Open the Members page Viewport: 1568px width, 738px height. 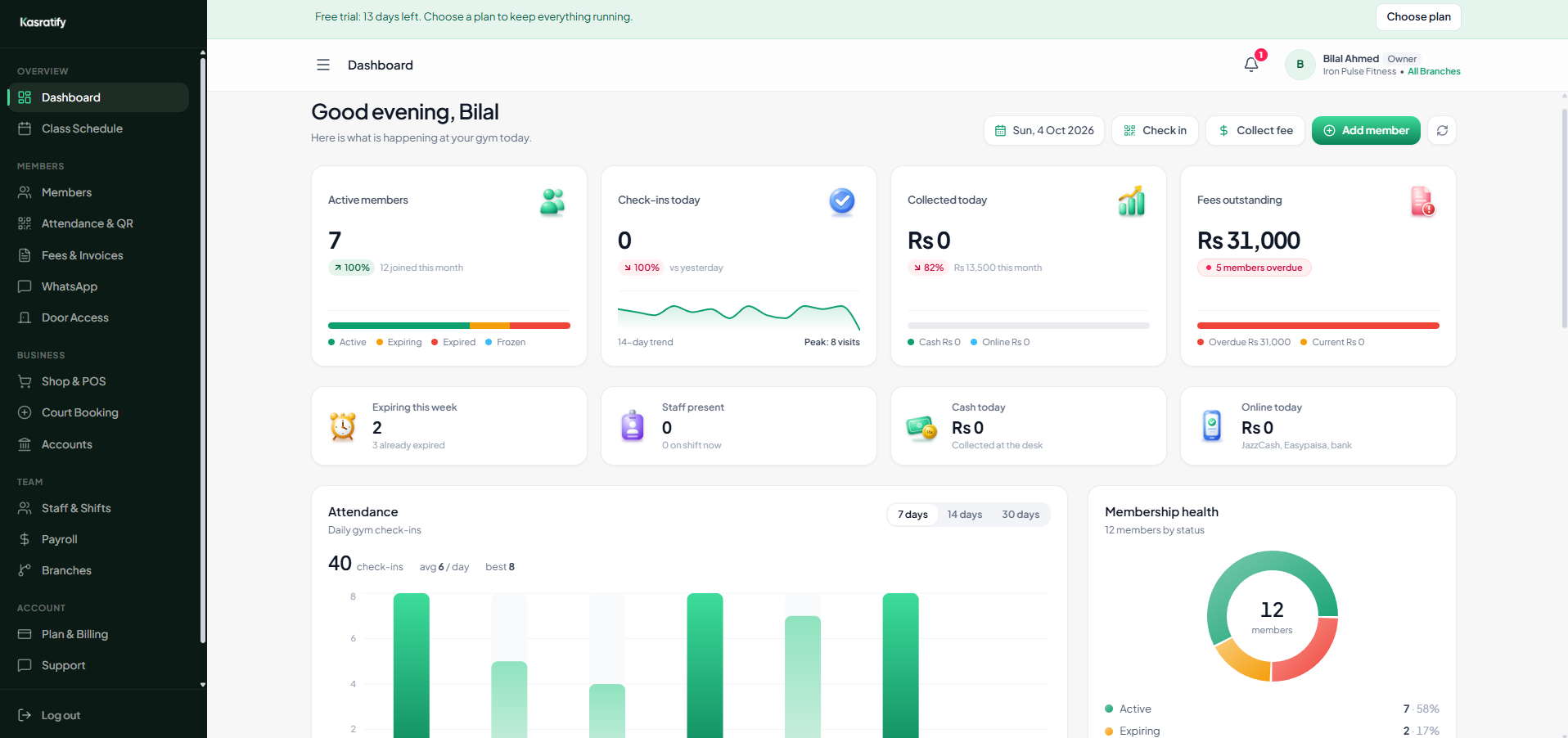coord(98,192)
